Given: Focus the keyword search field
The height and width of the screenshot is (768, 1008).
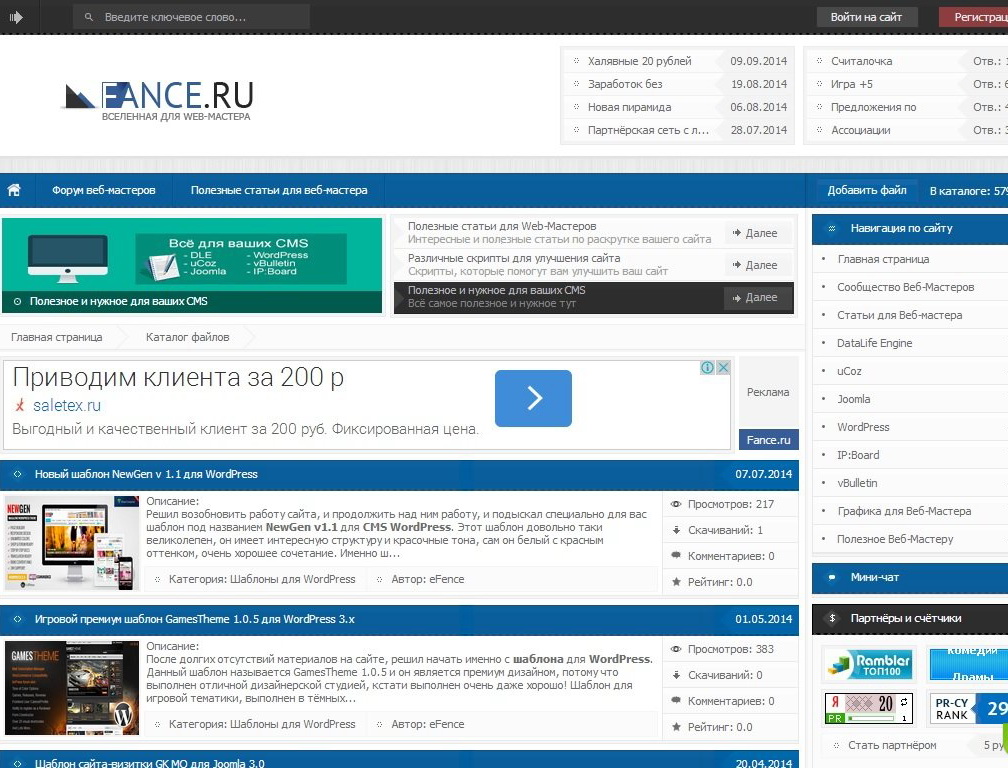Looking at the screenshot, I should point(192,17).
